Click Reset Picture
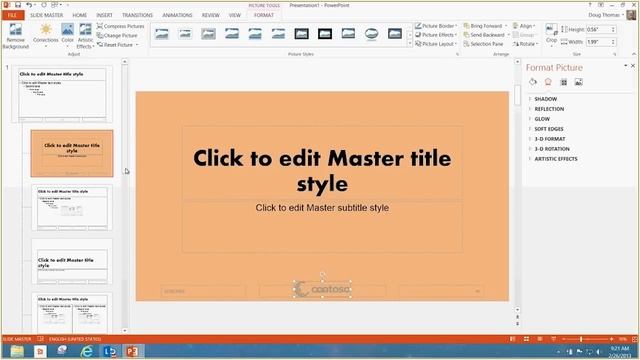 coord(115,44)
